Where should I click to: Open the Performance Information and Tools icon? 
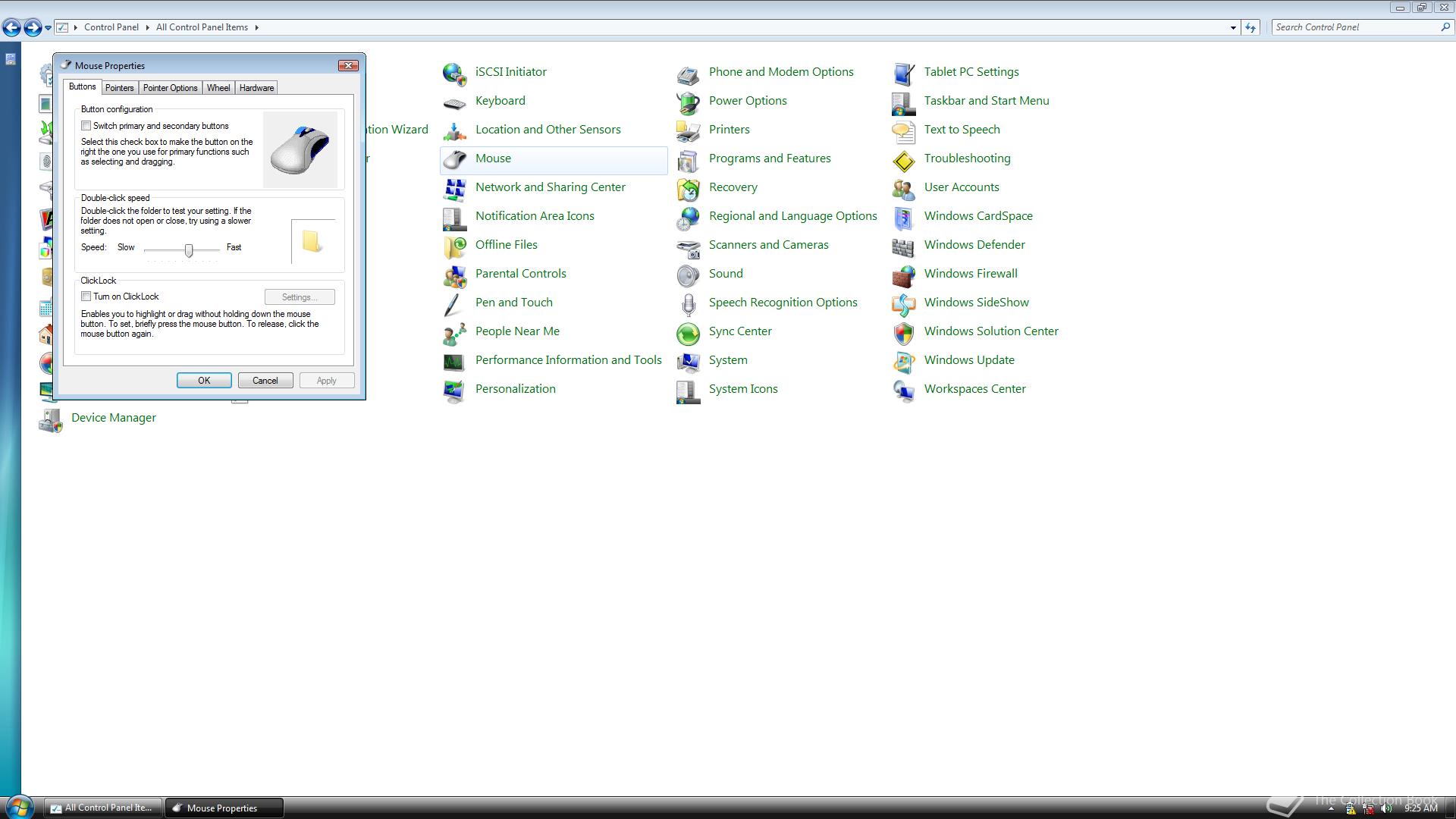point(454,361)
